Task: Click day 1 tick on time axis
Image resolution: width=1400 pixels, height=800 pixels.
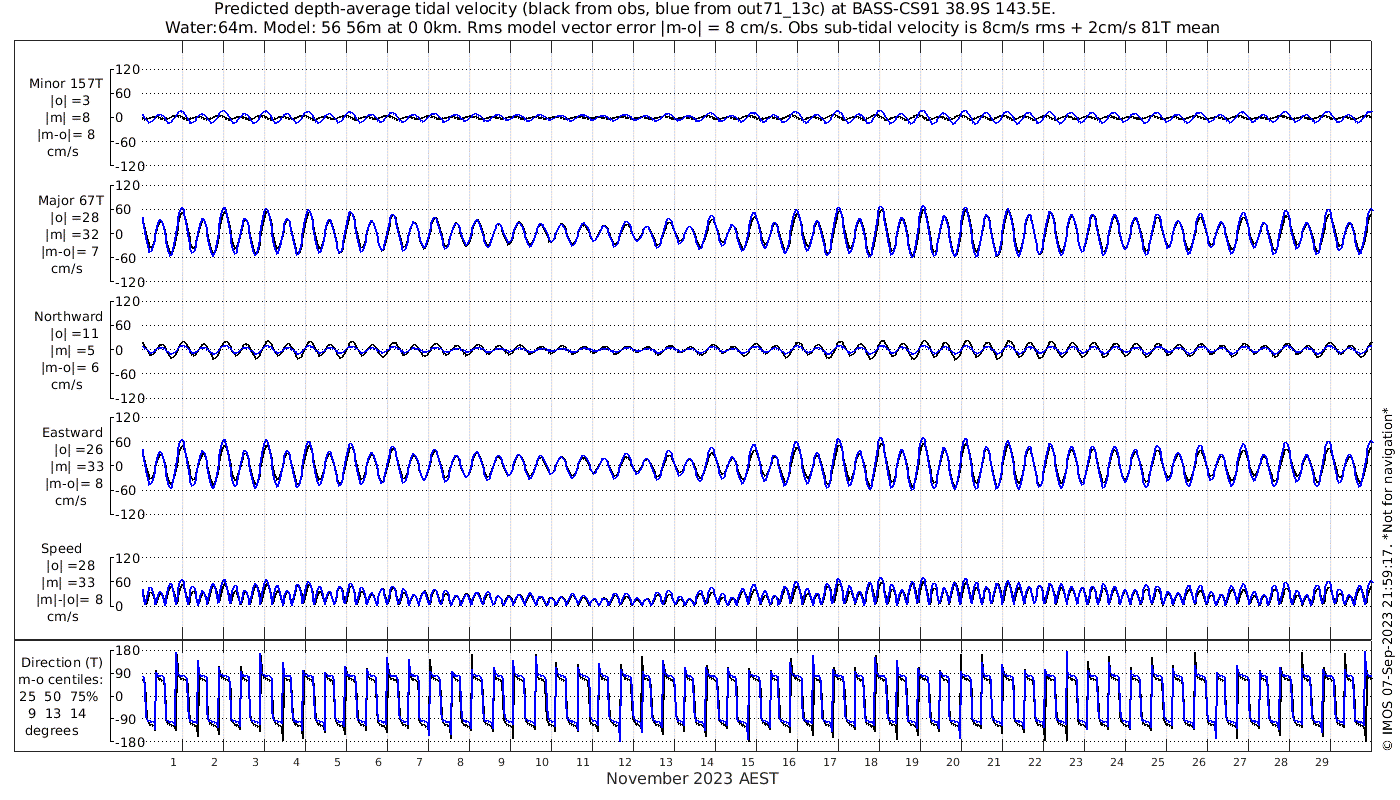Action: (x=174, y=762)
